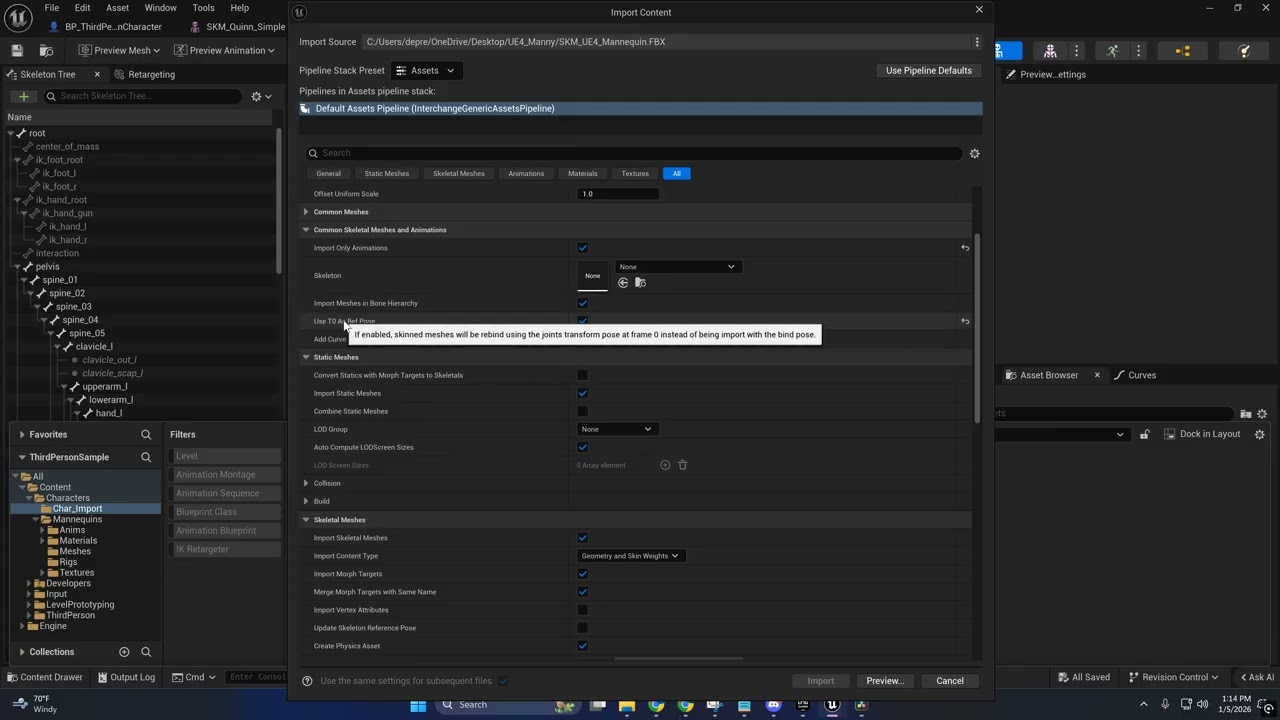This screenshot has width=1280, height=720.
Task: Click the Use Pipeline Defaults button
Action: pyautogui.click(x=929, y=70)
